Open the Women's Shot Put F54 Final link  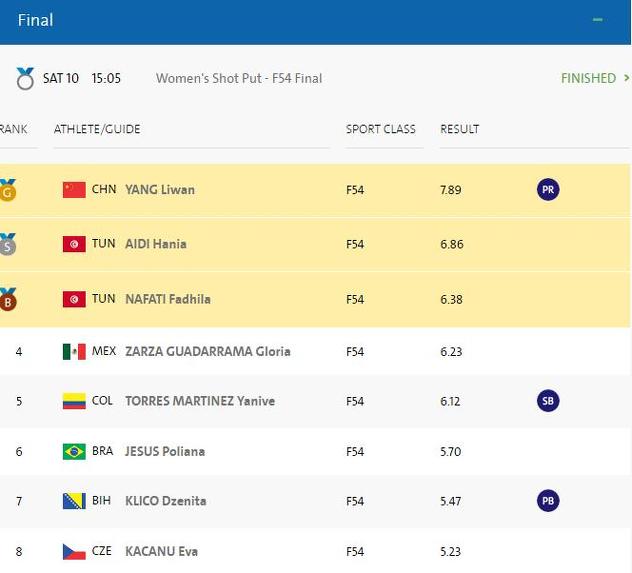239,78
